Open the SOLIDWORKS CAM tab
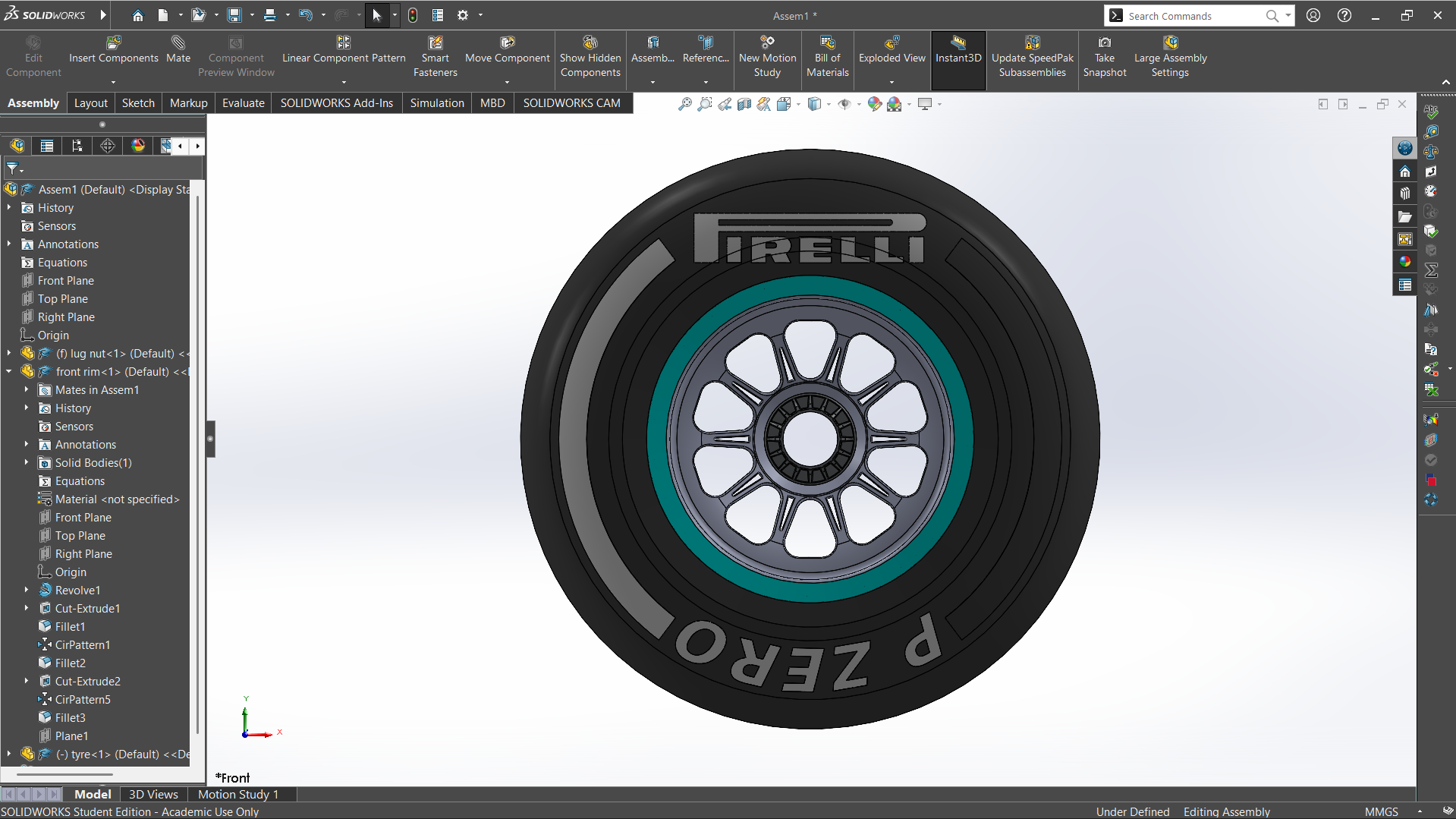Screen dimensions: 1456x819 (571, 103)
